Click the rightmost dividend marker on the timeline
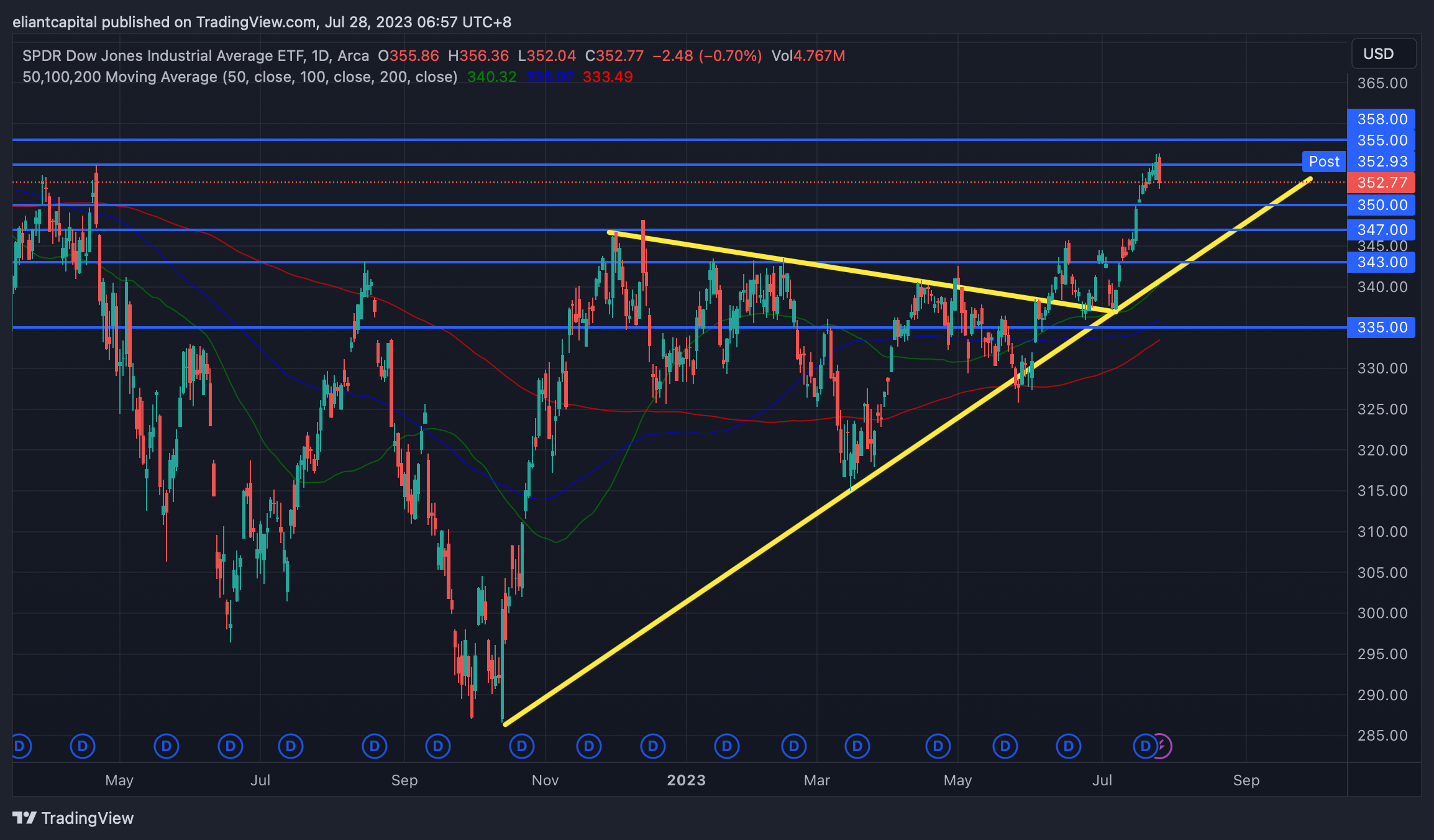 coord(1145,747)
